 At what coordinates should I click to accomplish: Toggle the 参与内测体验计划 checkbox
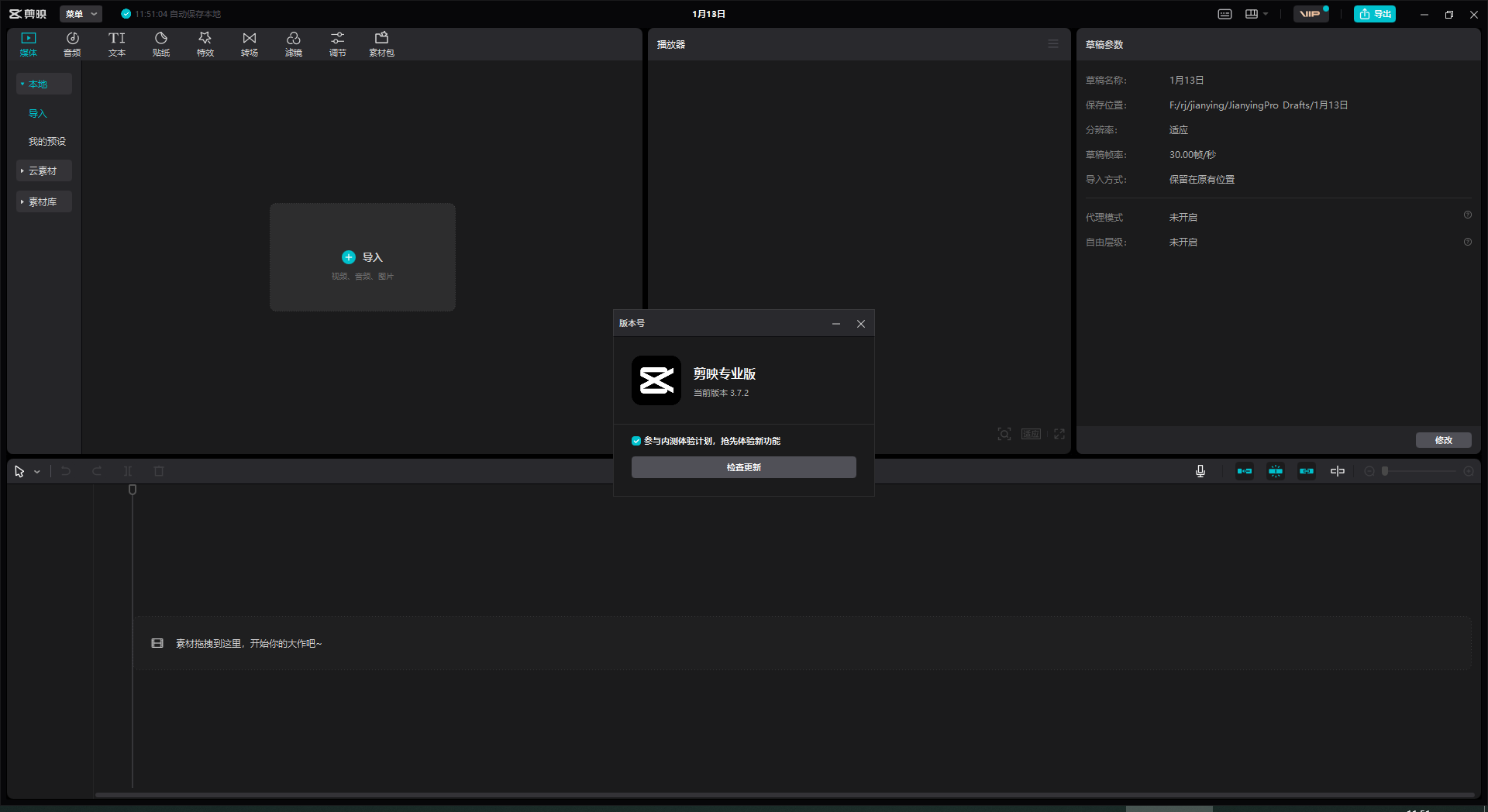[636, 441]
